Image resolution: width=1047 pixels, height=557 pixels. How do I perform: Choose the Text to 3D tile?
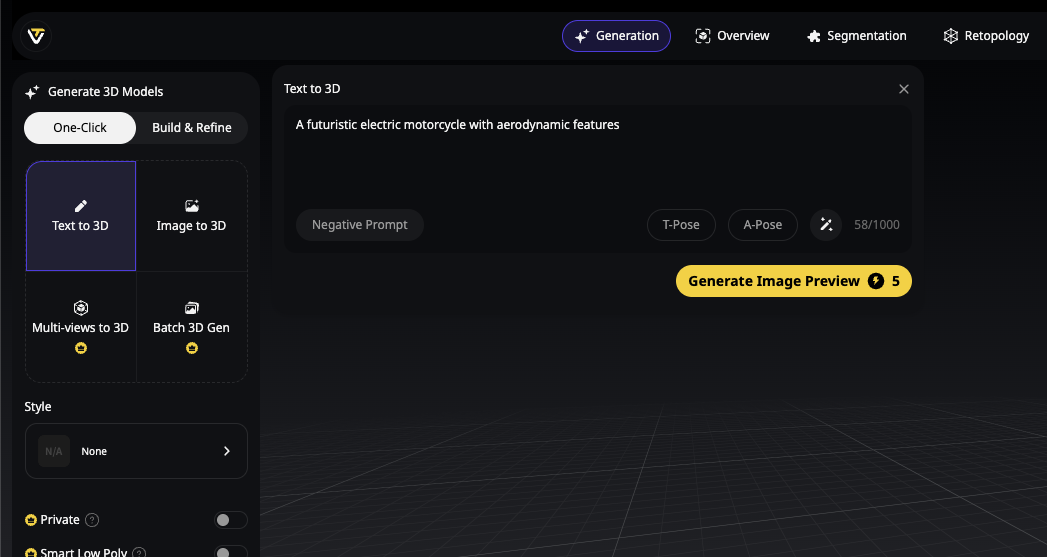81,216
